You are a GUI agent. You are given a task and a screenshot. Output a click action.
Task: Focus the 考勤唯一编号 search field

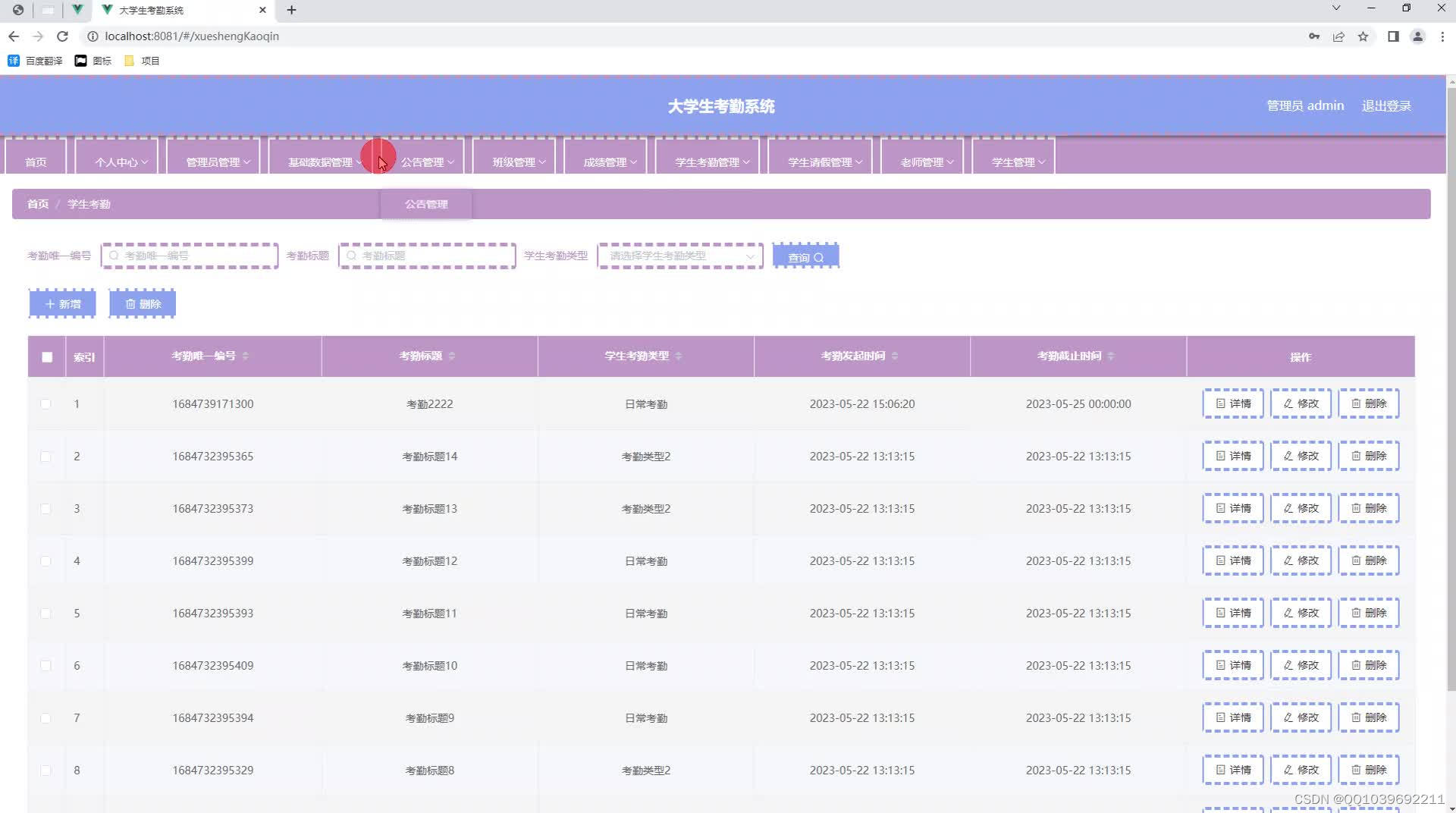point(190,256)
